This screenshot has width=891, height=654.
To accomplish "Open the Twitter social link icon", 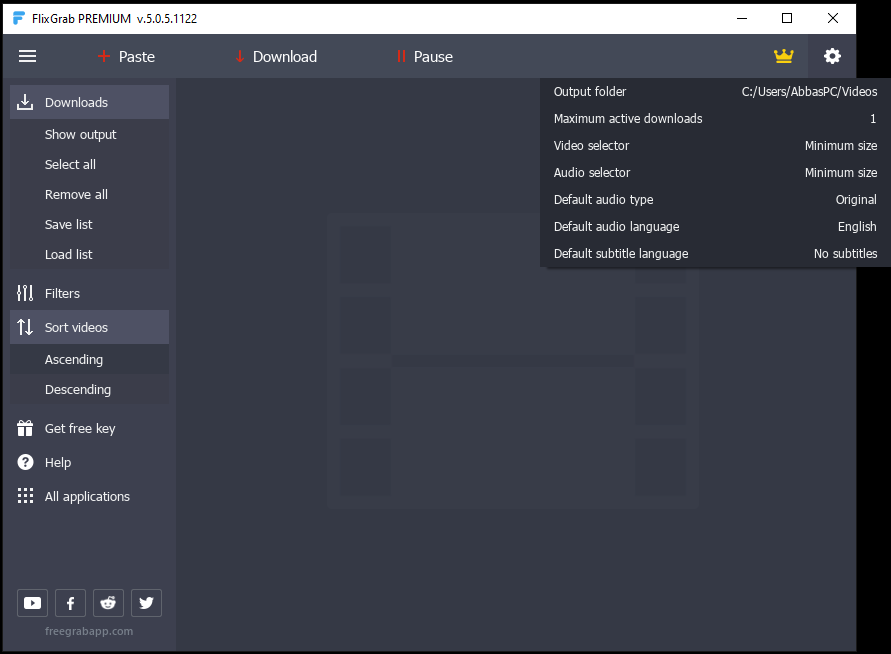I will (x=146, y=603).
